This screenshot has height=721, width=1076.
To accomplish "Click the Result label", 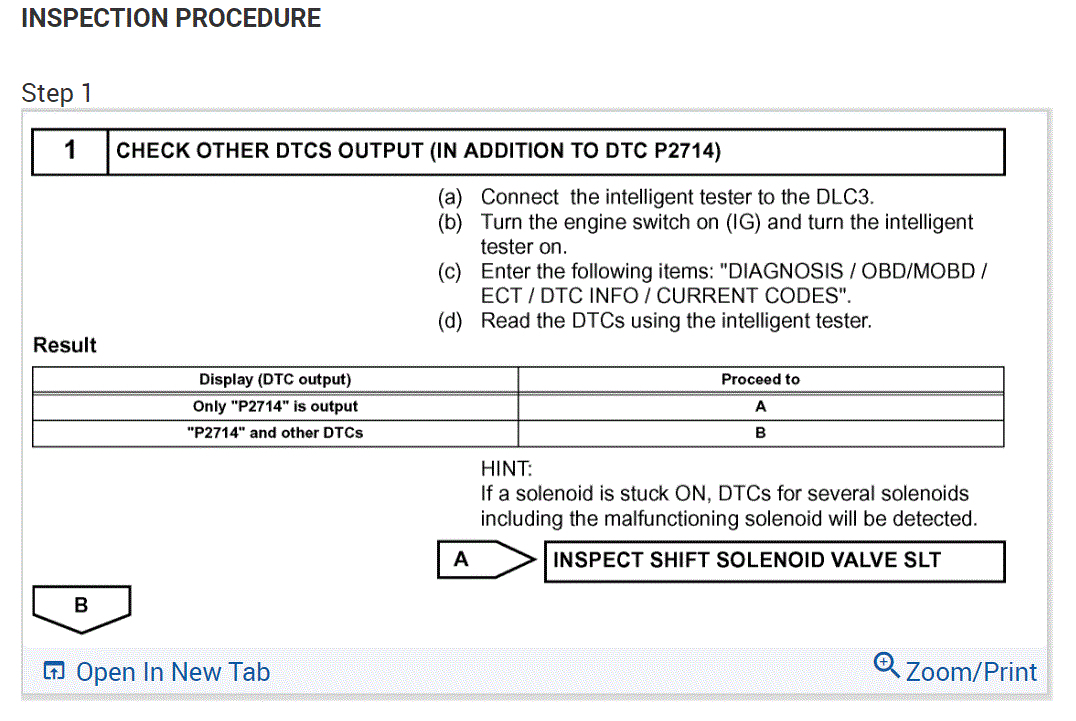I will [x=65, y=345].
